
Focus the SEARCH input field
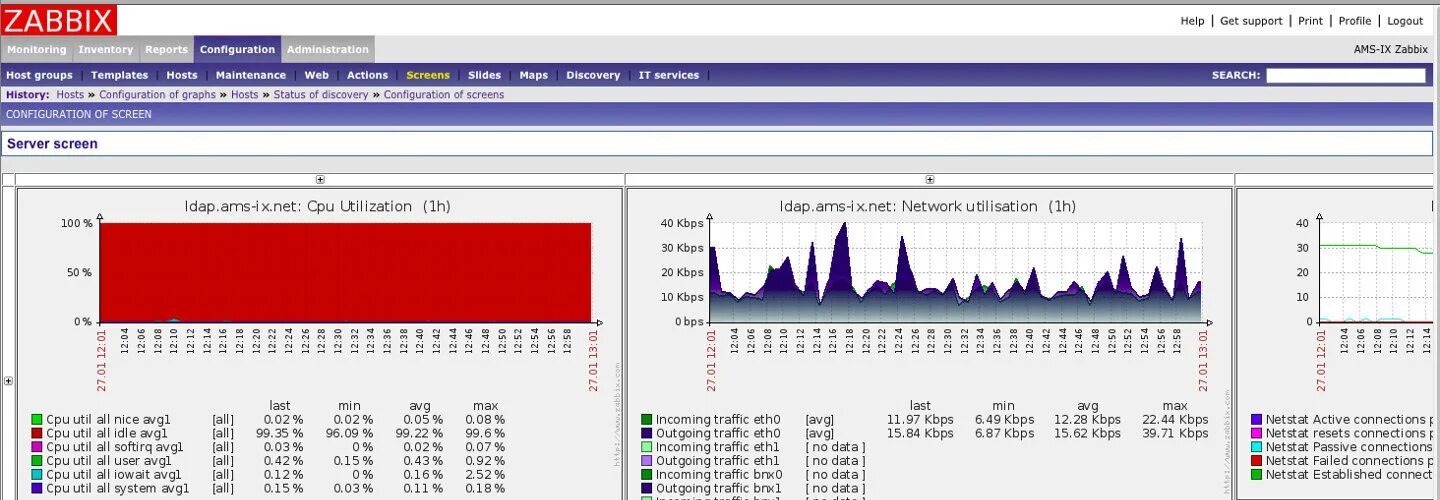(1346, 75)
